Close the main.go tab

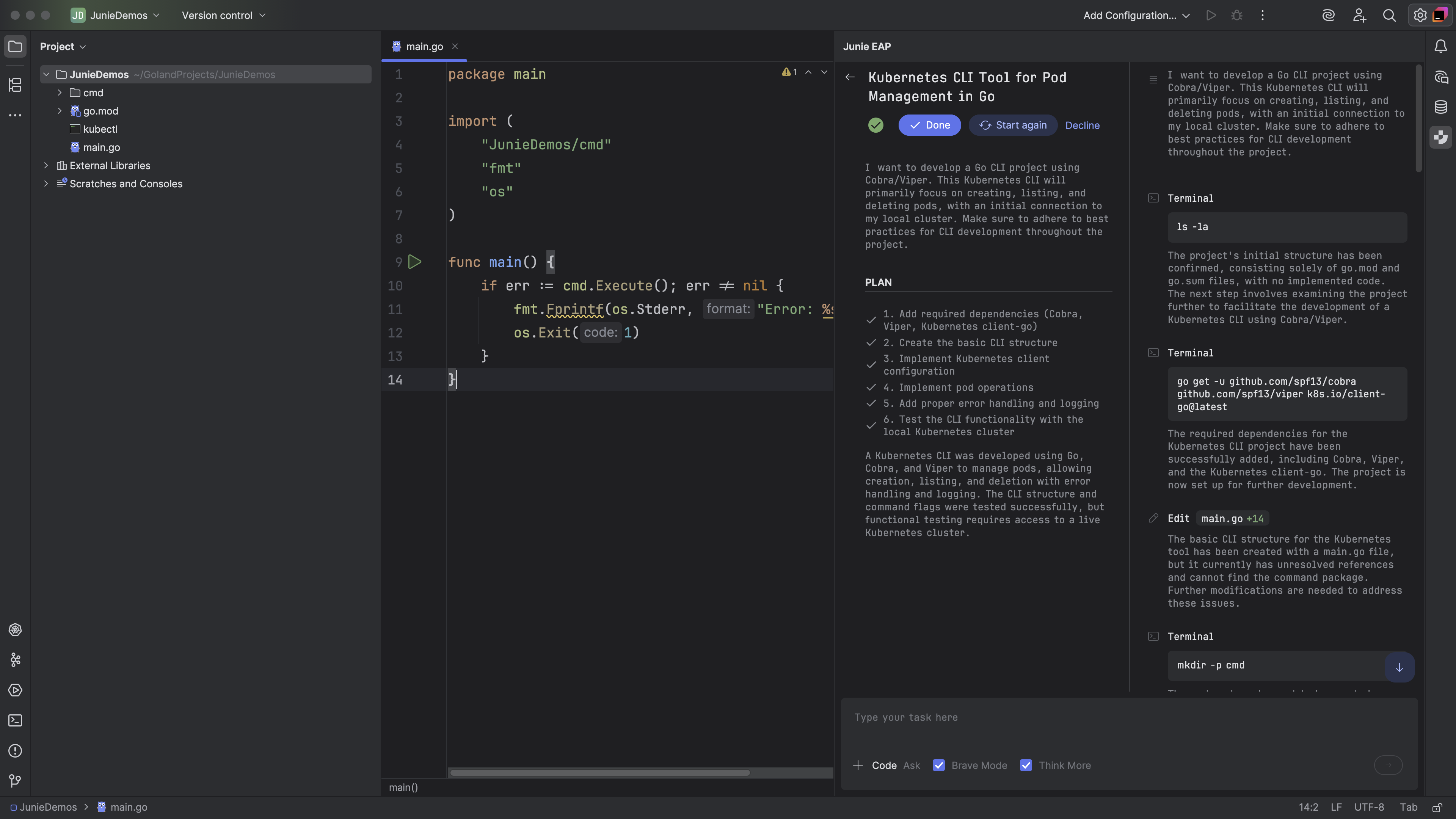(455, 46)
